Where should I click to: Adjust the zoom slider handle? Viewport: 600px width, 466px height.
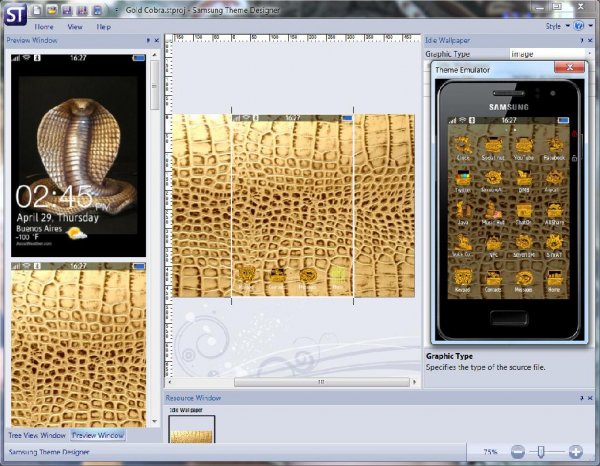tap(541, 452)
